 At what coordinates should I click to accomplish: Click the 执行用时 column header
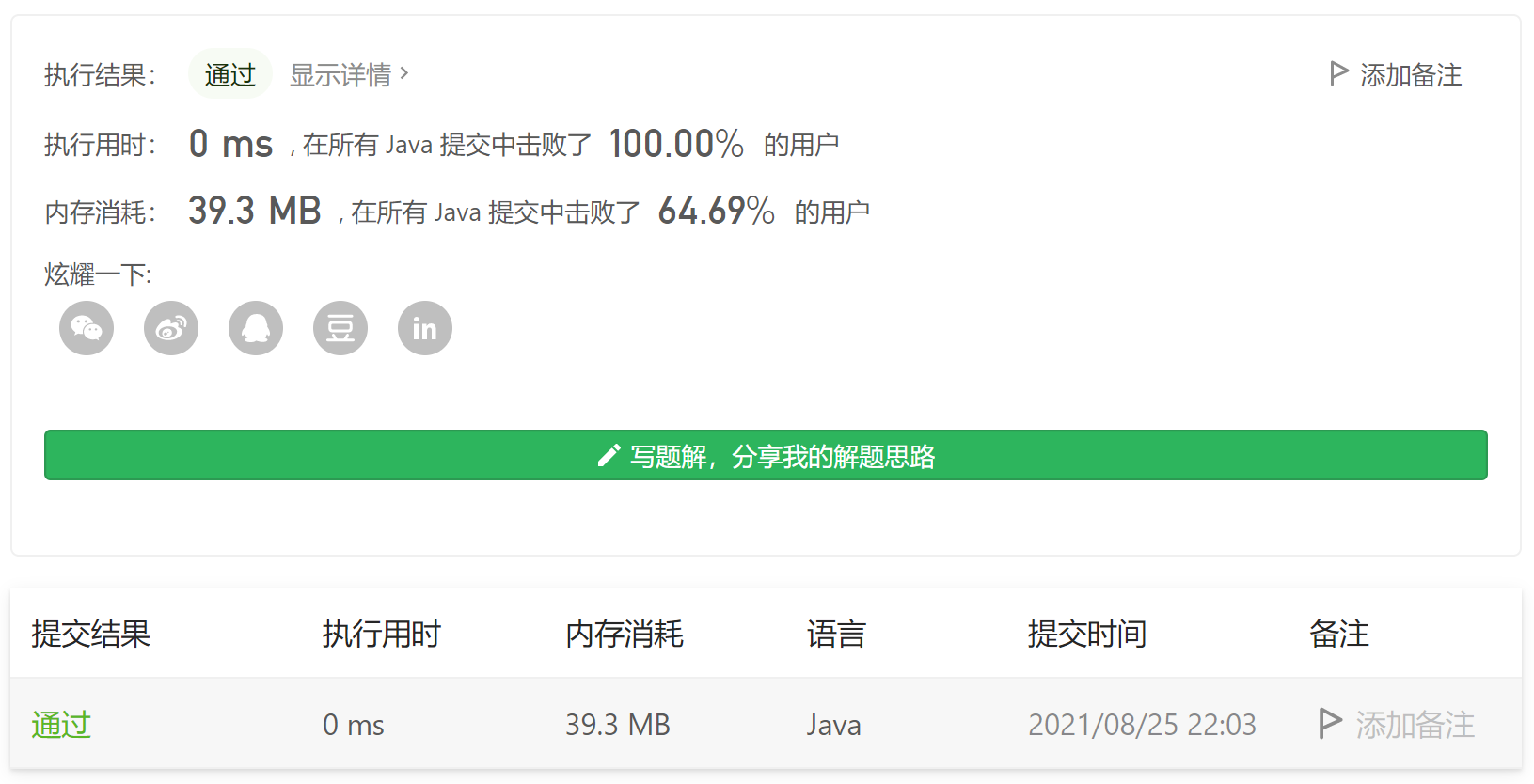pyautogui.click(x=381, y=634)
